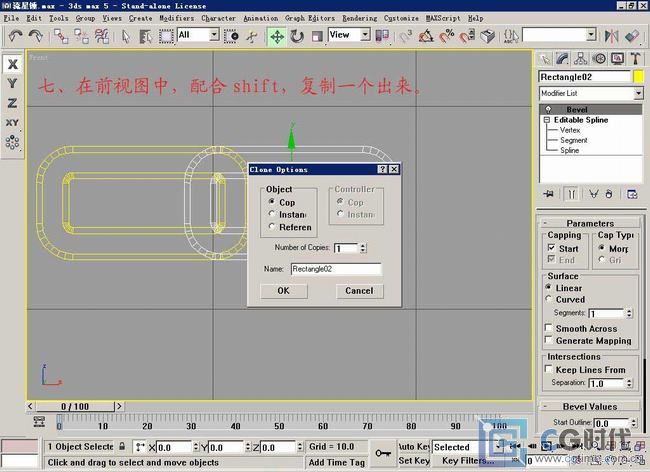650x472 pixels.
Task: Click the Redo arrow in toolbar
Action: 36,36
